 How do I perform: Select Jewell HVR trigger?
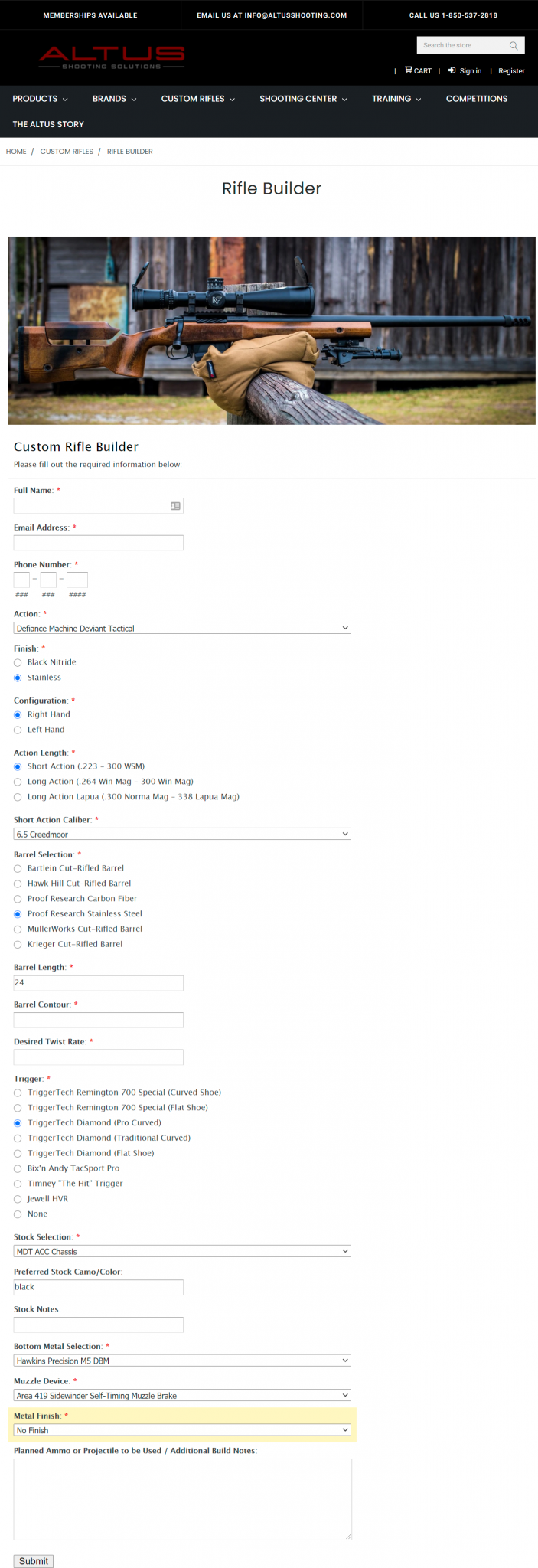pos(18,1200)
